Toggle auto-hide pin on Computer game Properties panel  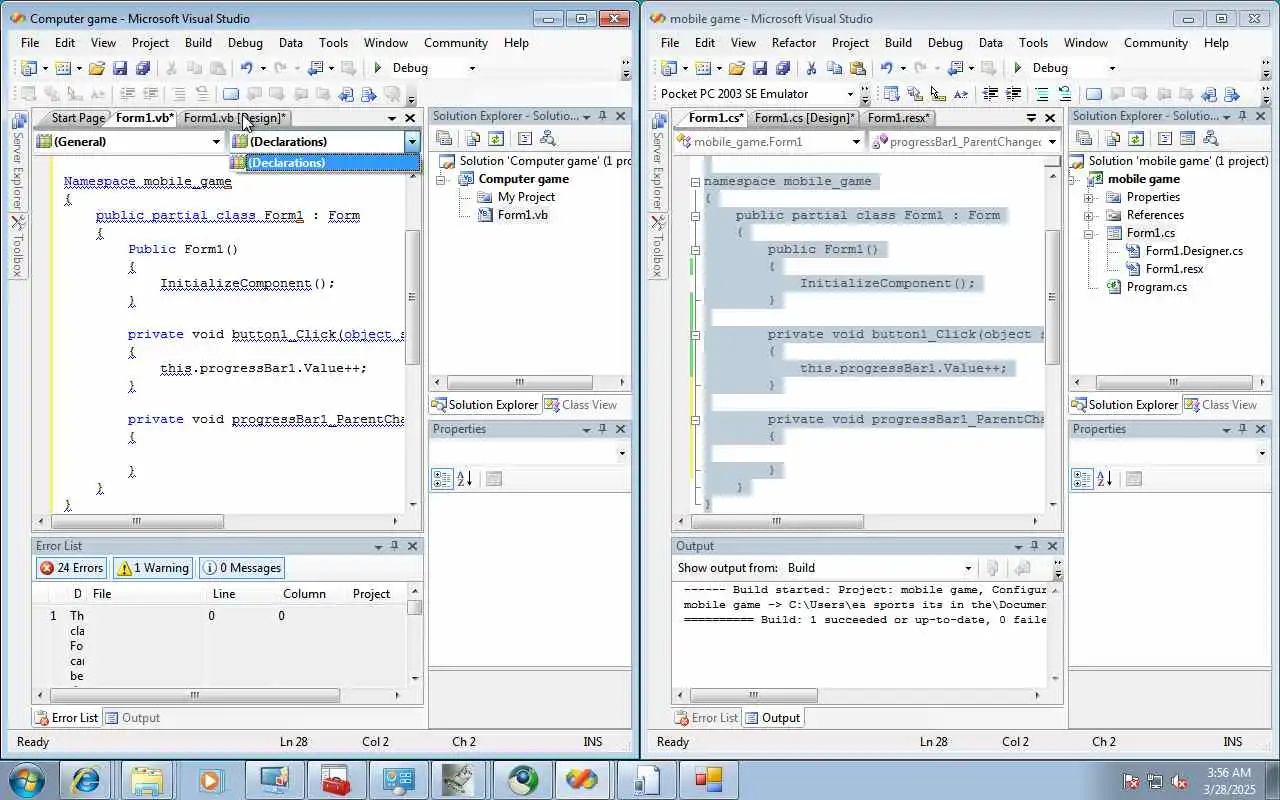[x=603, y=429]
